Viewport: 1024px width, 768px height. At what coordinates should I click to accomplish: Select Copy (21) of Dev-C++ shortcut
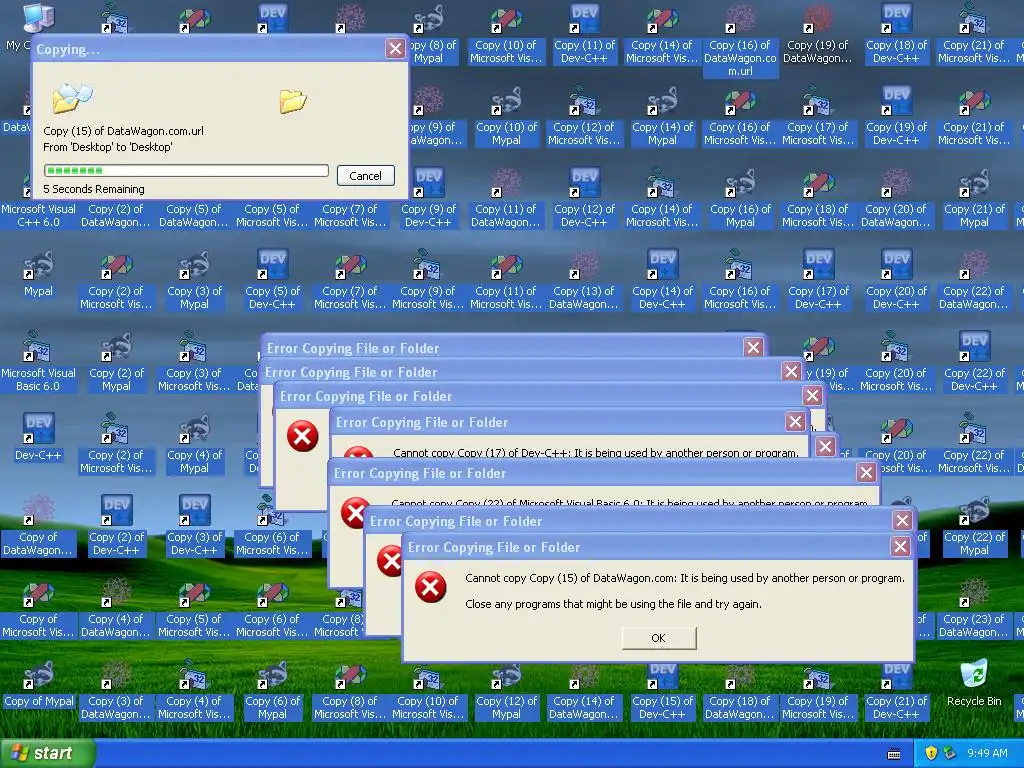click(896, 692)
